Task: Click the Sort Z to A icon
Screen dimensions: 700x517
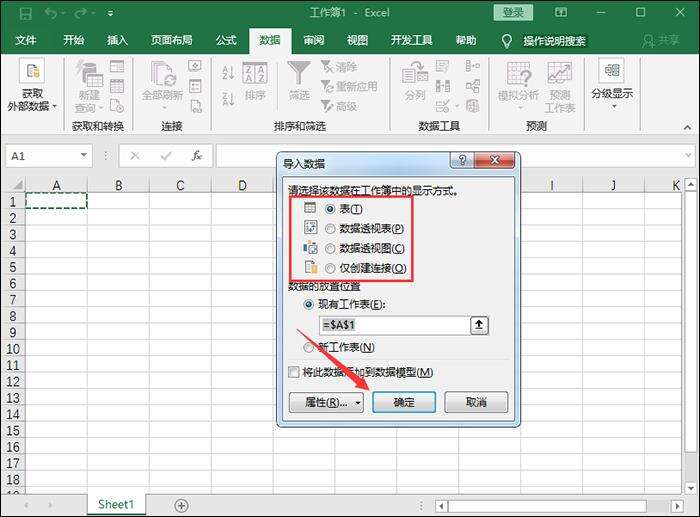Action: coord(228,99)
